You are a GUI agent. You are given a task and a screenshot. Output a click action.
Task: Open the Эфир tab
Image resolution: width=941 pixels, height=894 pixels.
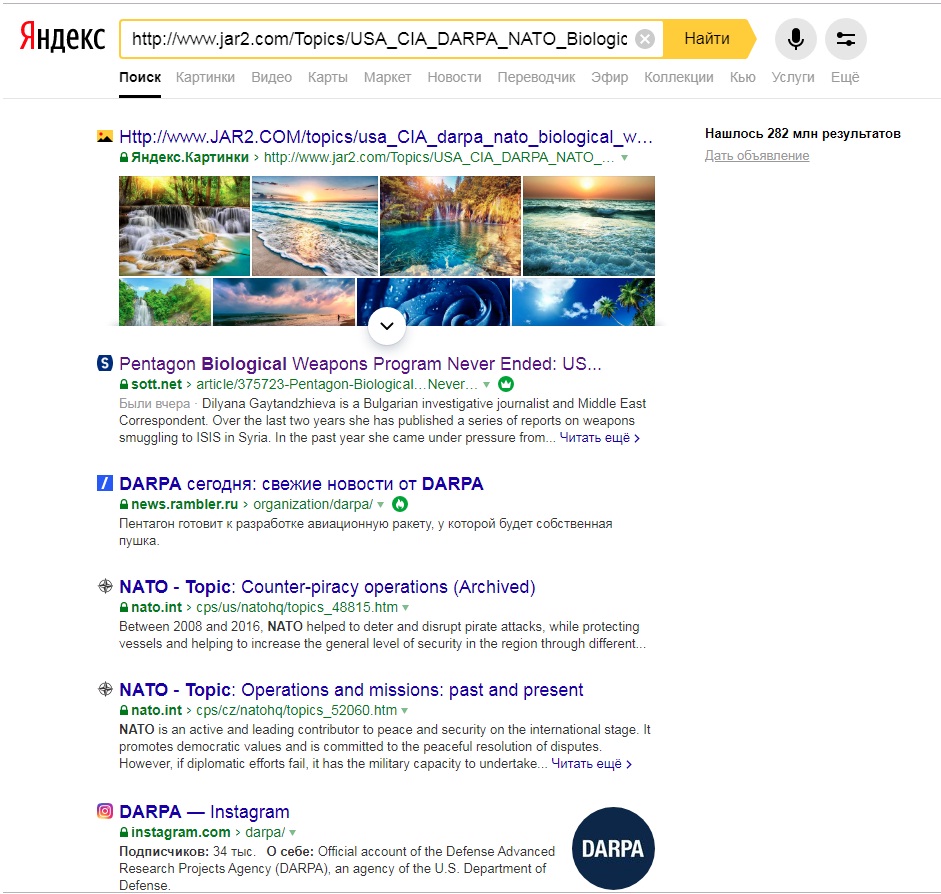(x=610, y=77)
